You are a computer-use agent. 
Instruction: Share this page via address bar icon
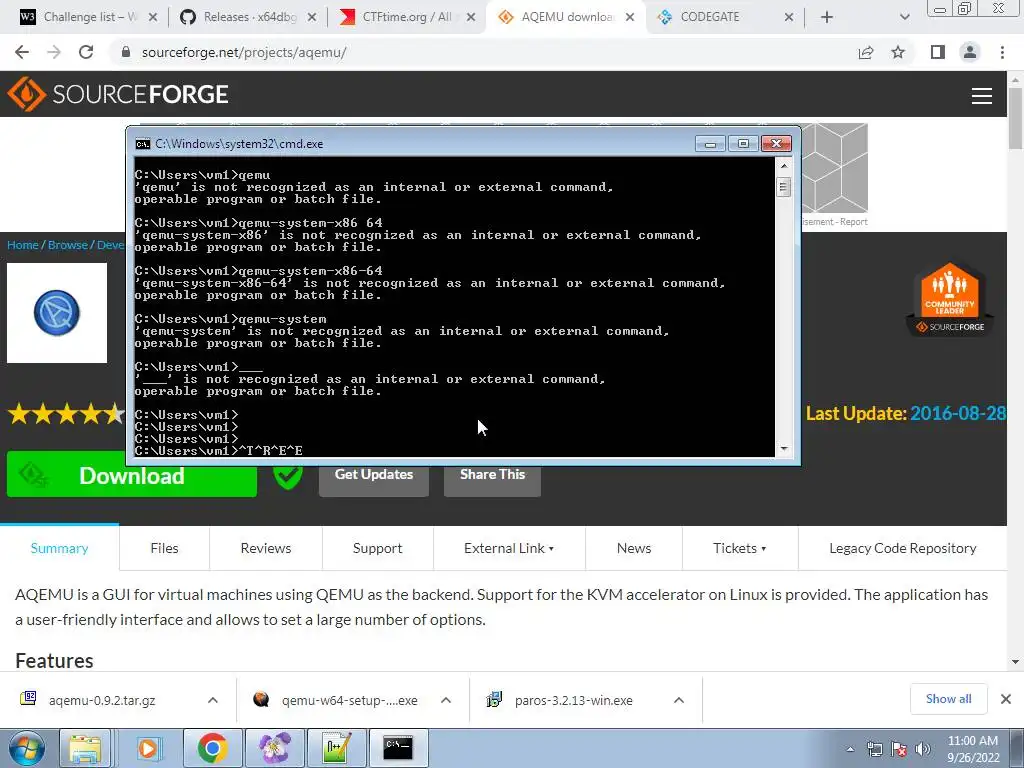866,52
